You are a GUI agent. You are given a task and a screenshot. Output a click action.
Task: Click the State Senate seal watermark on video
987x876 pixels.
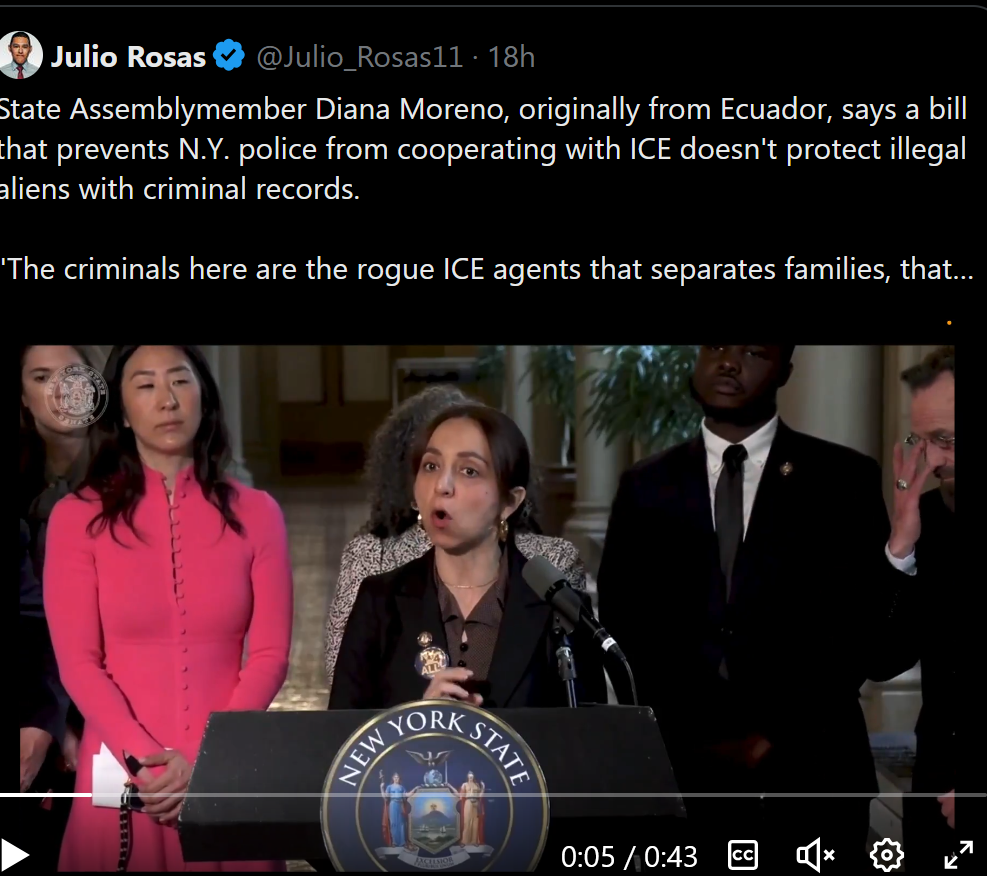point(76,396)
